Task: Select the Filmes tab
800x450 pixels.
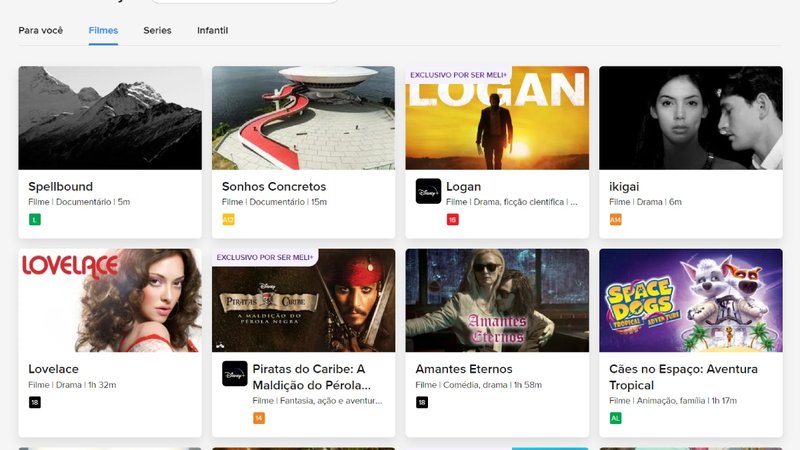Action: (103, 31)
